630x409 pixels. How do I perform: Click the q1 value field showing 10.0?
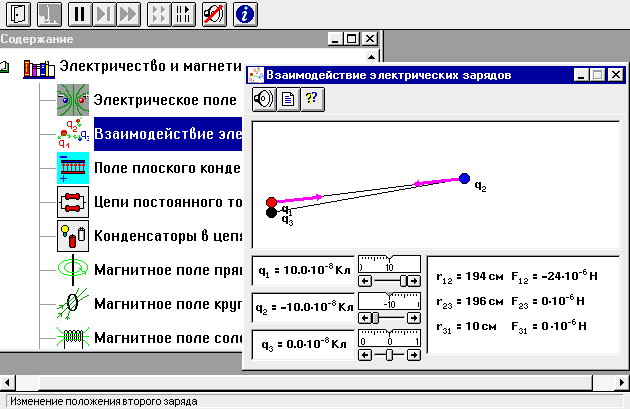303,270
